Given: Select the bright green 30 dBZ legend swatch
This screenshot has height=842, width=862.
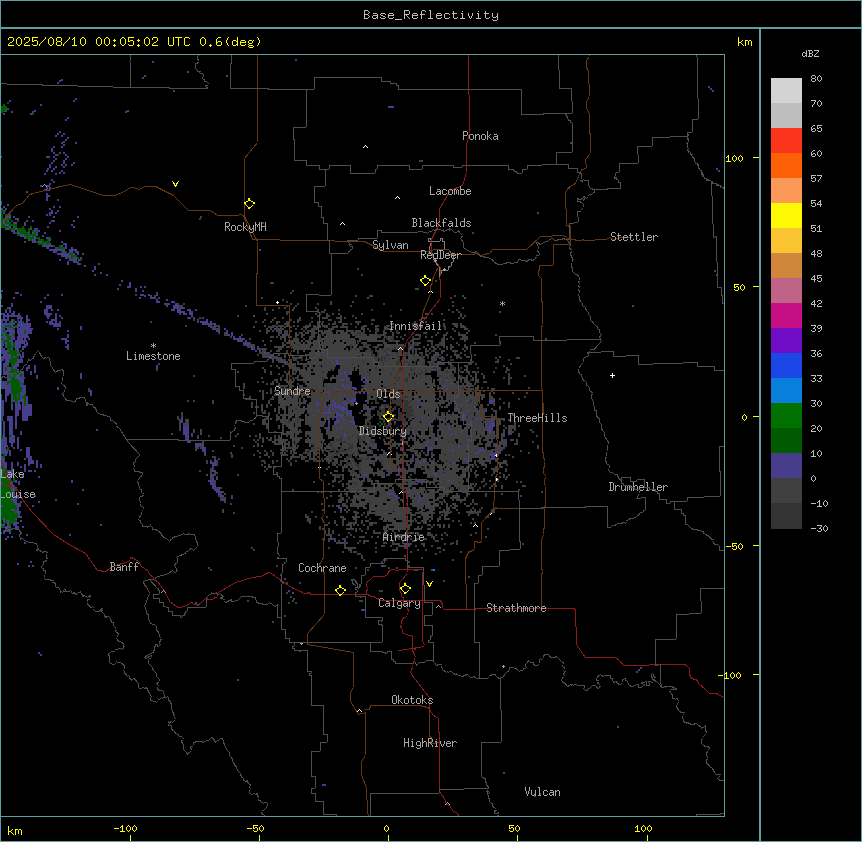Looking at the screenshot, I should coord(786,416).
